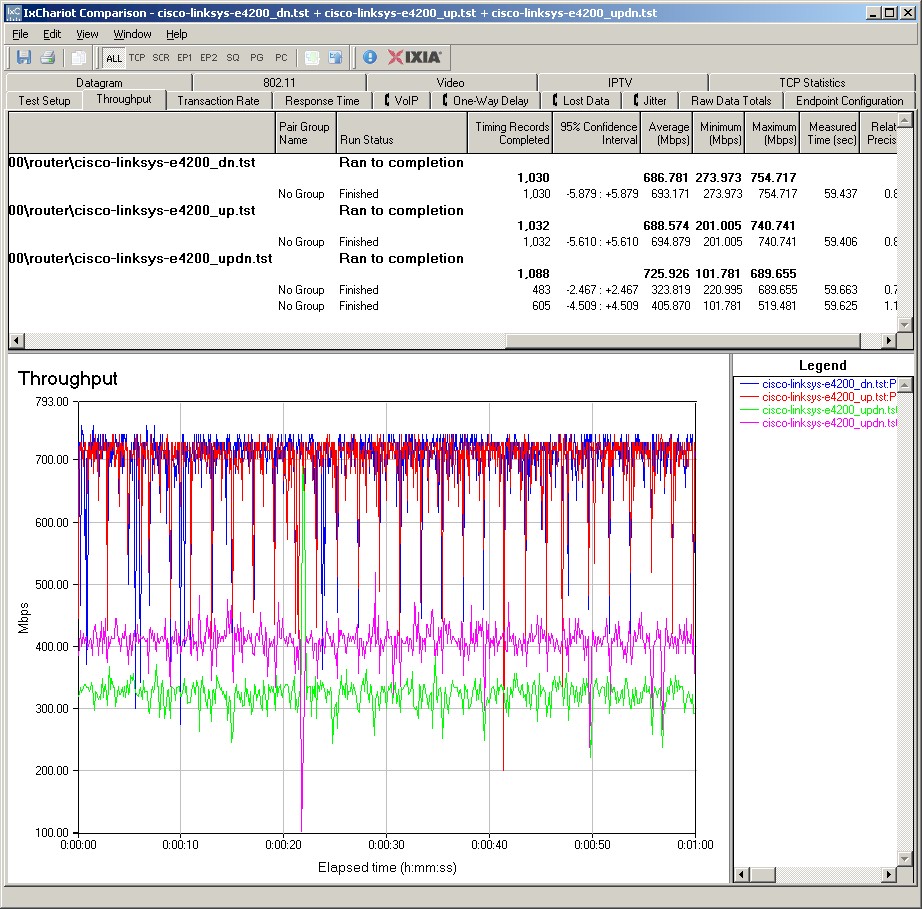Click the Run Status column header
The image size is (922, 909).
402,133
